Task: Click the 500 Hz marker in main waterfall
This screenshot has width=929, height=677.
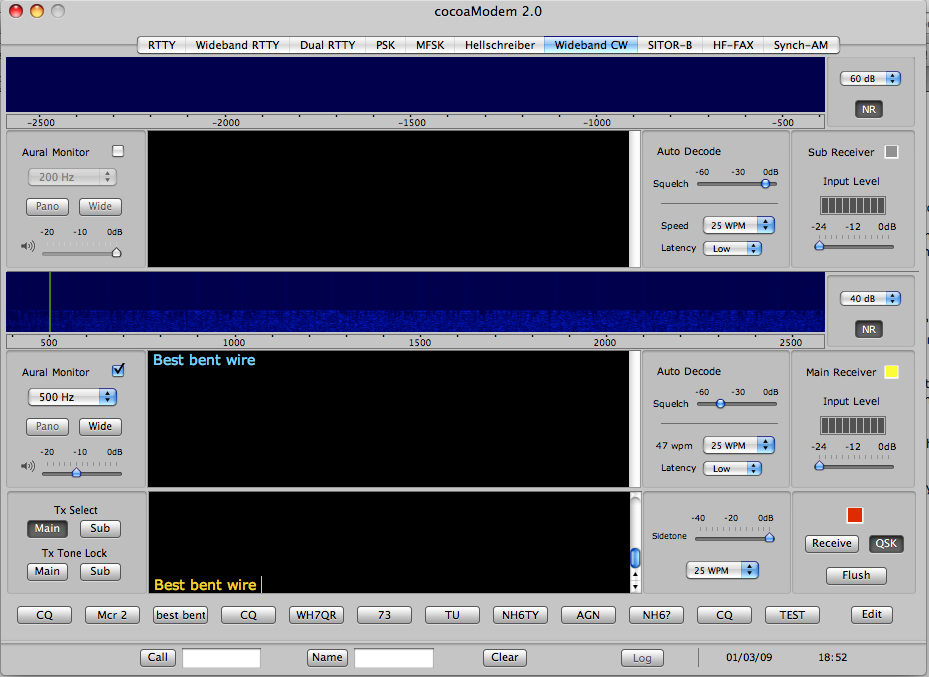Action: pyautogui.click(x=50, y=302)
